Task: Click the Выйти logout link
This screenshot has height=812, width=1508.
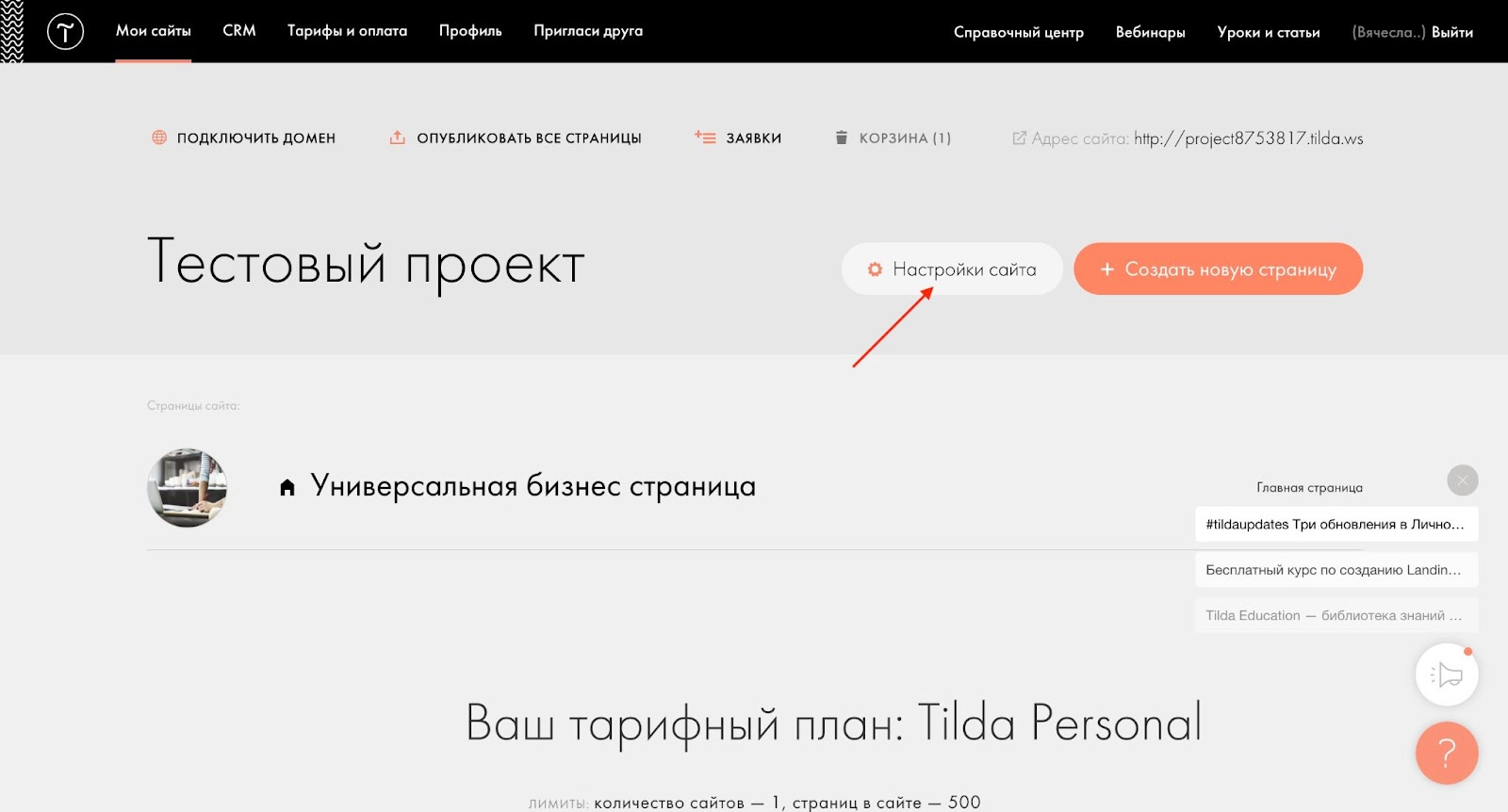Action: [1452, 32]
